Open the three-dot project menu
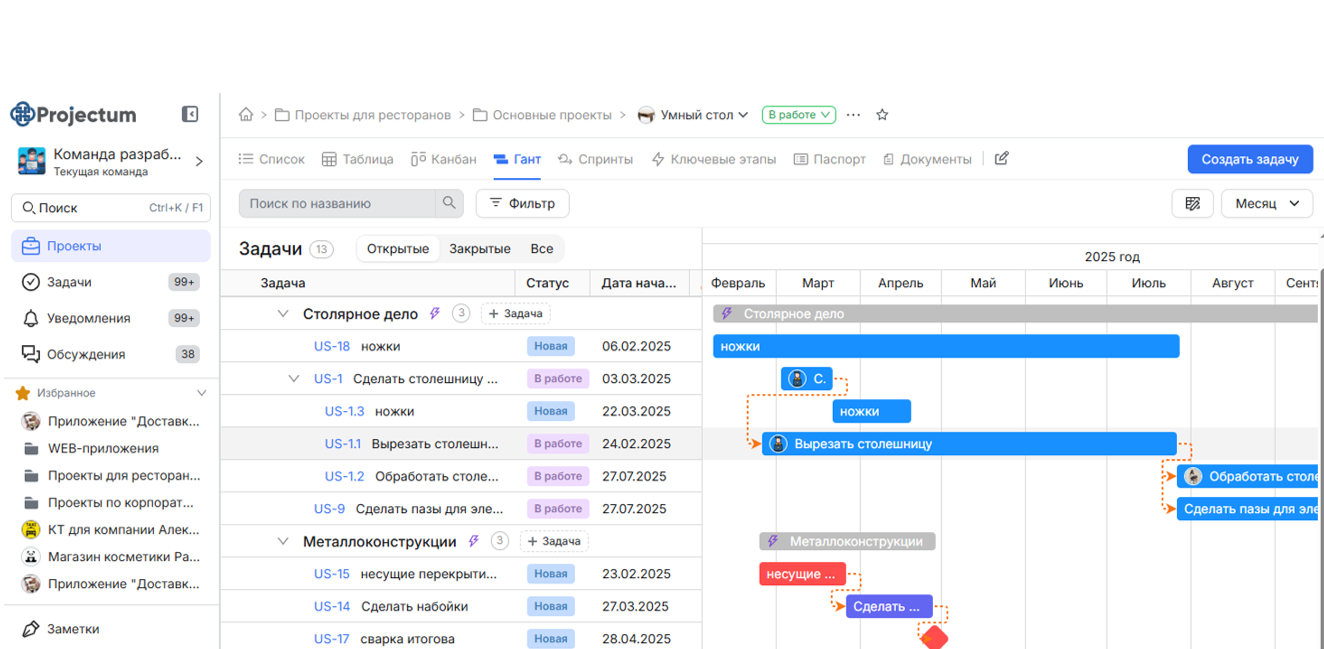Viewport: 1324px width, 649px height. (x=853, y=115)
